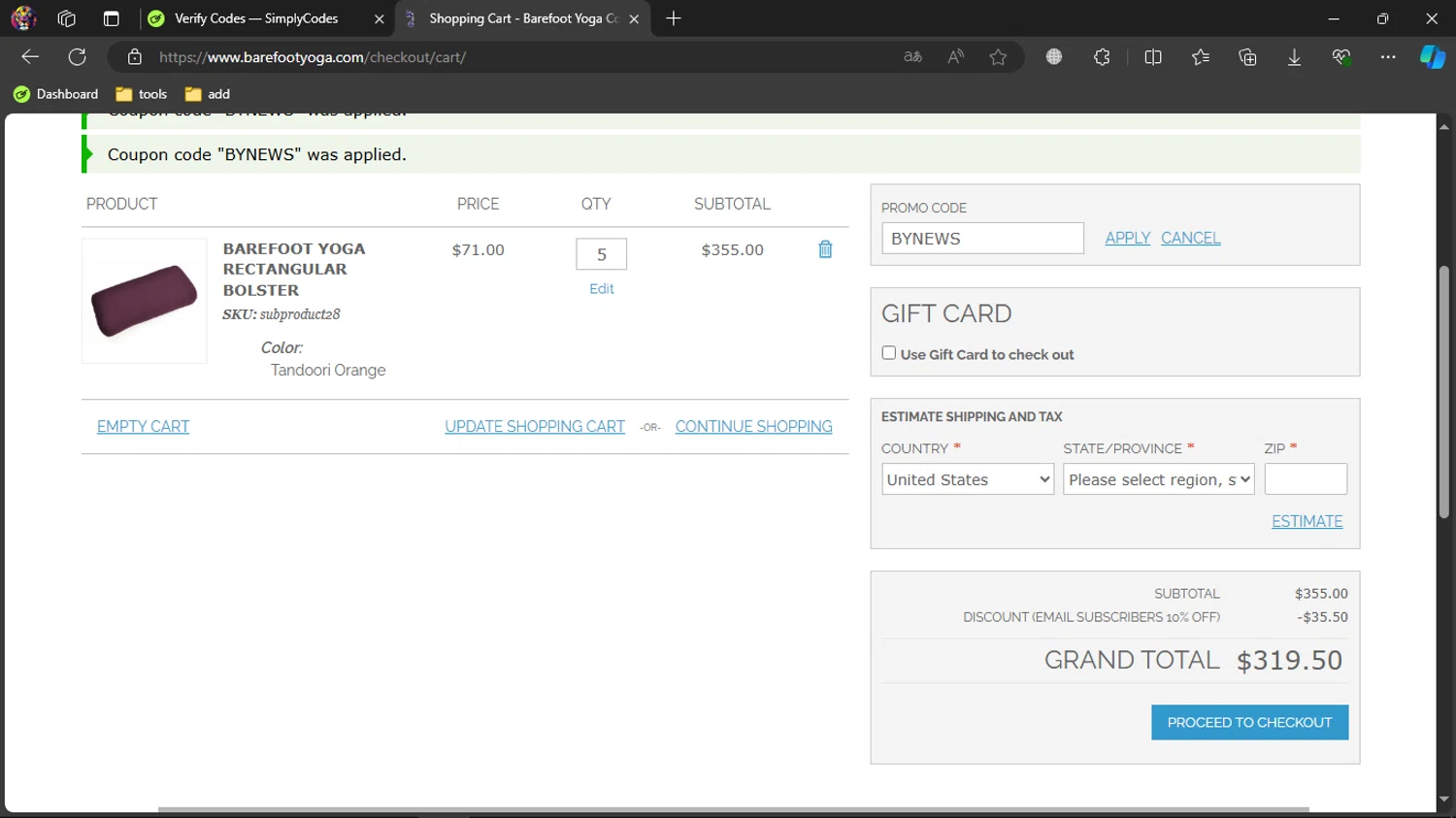Open the Dashboard bookmark
The height and width of the screenshot is (818, 1456).
56,94
